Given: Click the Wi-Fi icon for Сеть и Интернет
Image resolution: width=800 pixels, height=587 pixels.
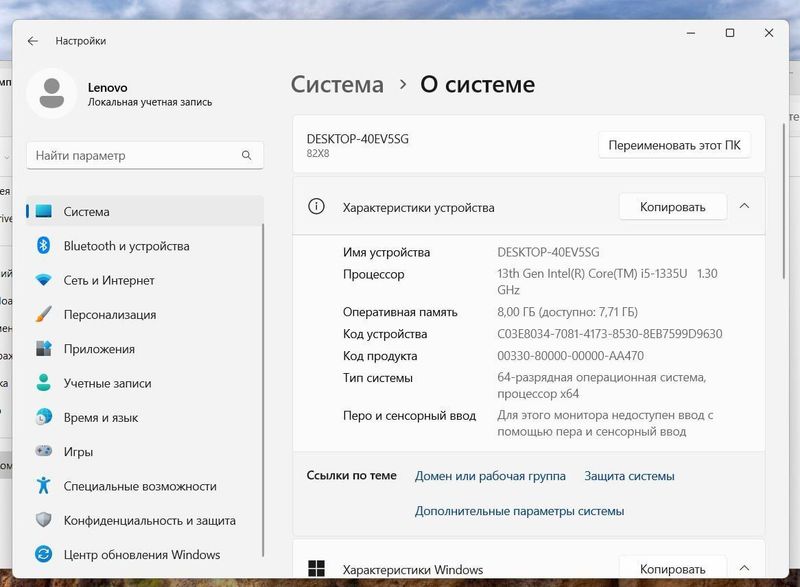Looking at the screenshot, I should click(x=43, y=280).
